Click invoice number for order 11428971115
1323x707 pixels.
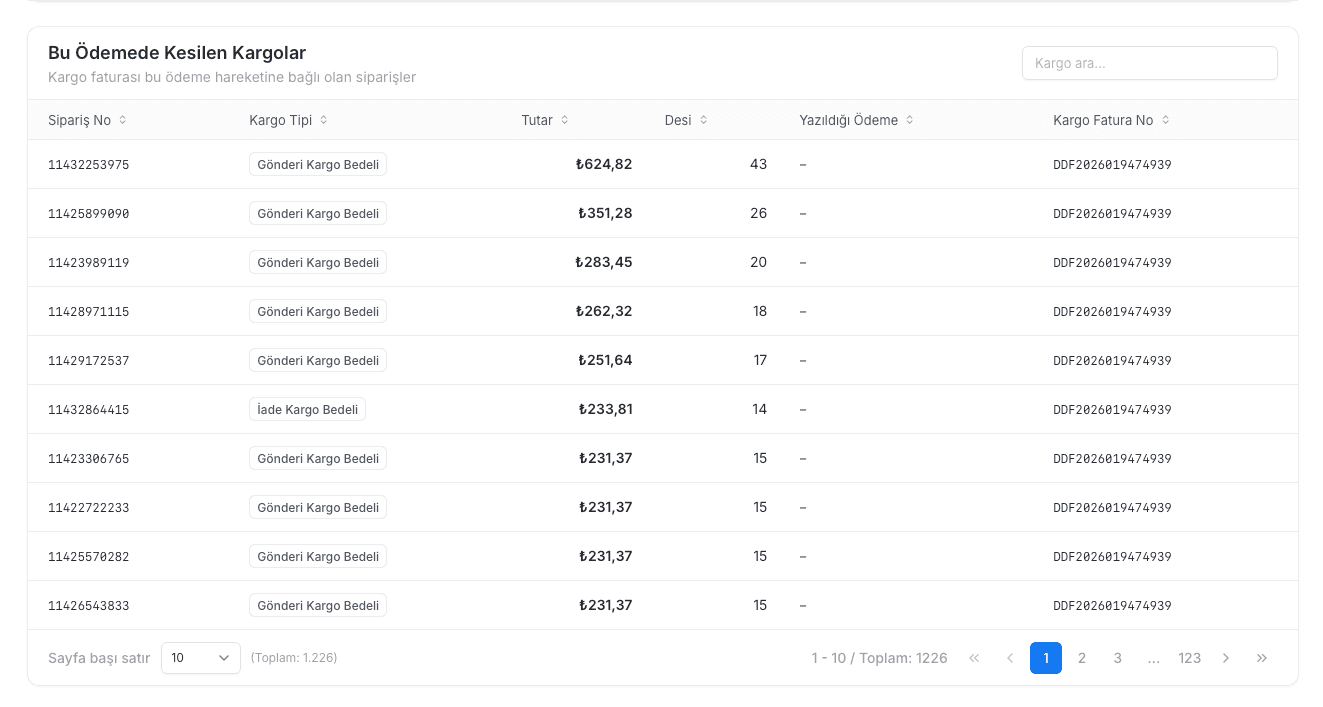pyautogui.click(x=1112, y=312)
